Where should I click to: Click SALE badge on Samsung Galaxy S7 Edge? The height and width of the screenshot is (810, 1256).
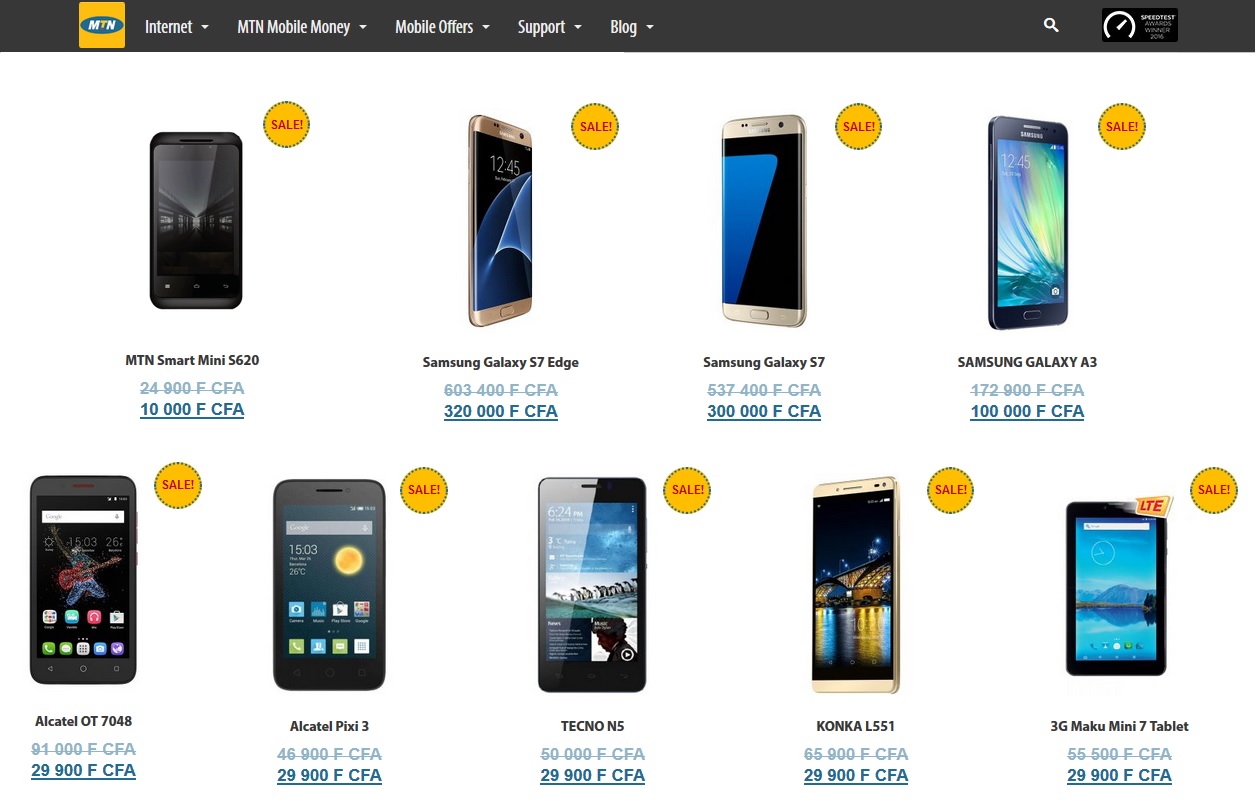coord(595,127)
